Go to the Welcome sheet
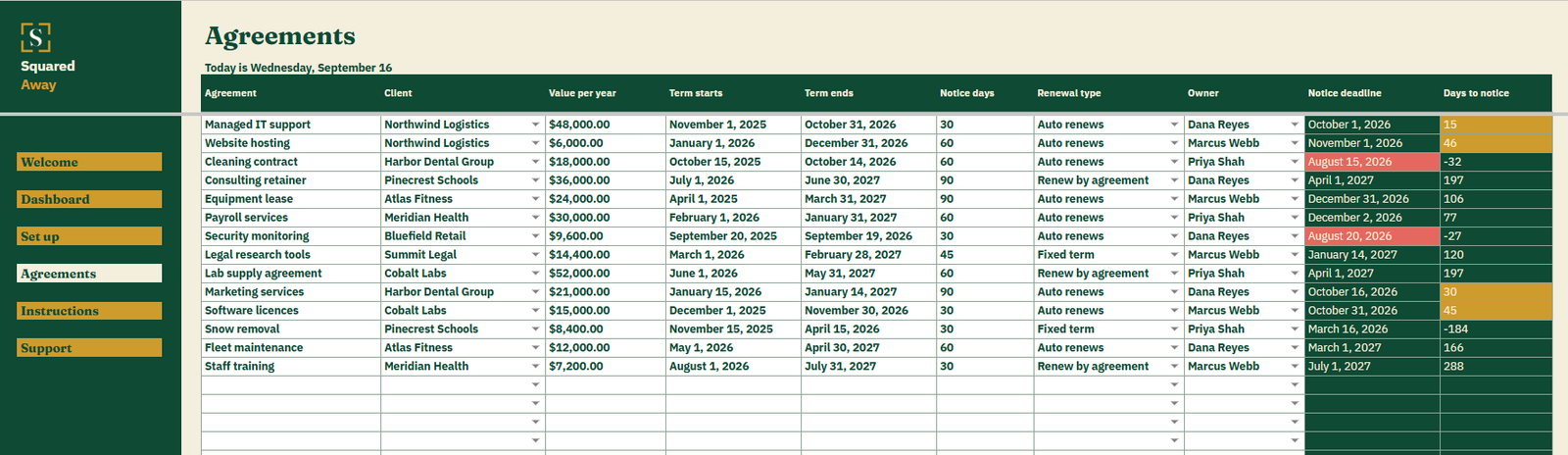Screen dimensions: 1568x455 click(89, 162)
